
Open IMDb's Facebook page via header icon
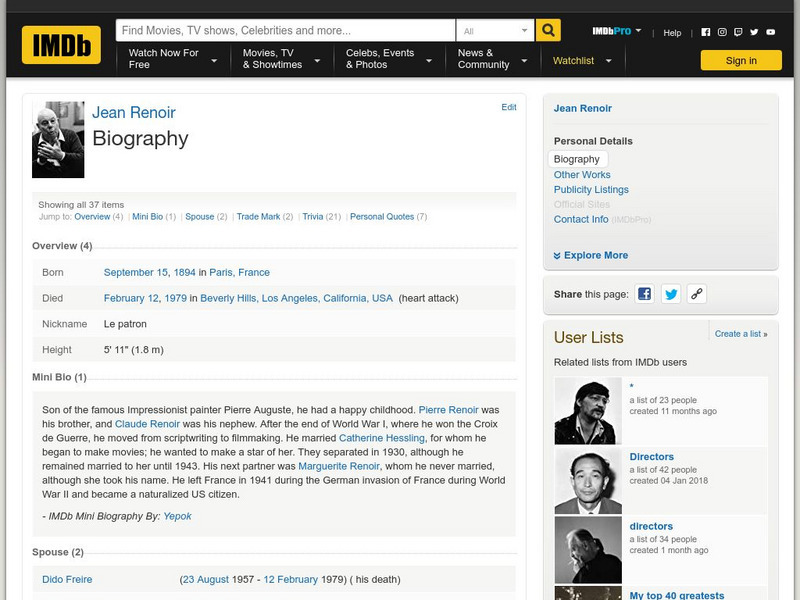(x=706, y=31)
